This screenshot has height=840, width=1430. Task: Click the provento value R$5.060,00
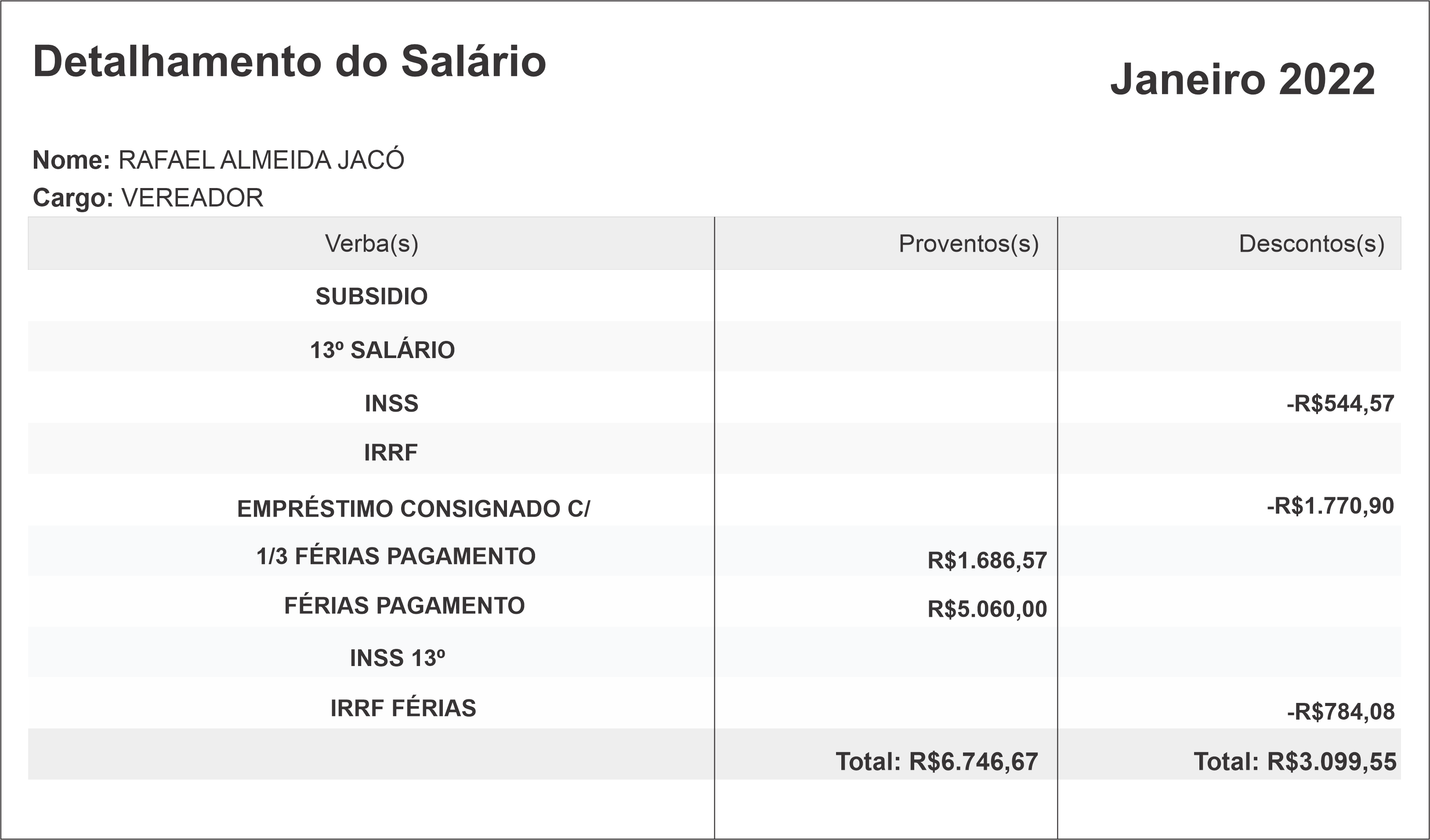tap(987, 609)
